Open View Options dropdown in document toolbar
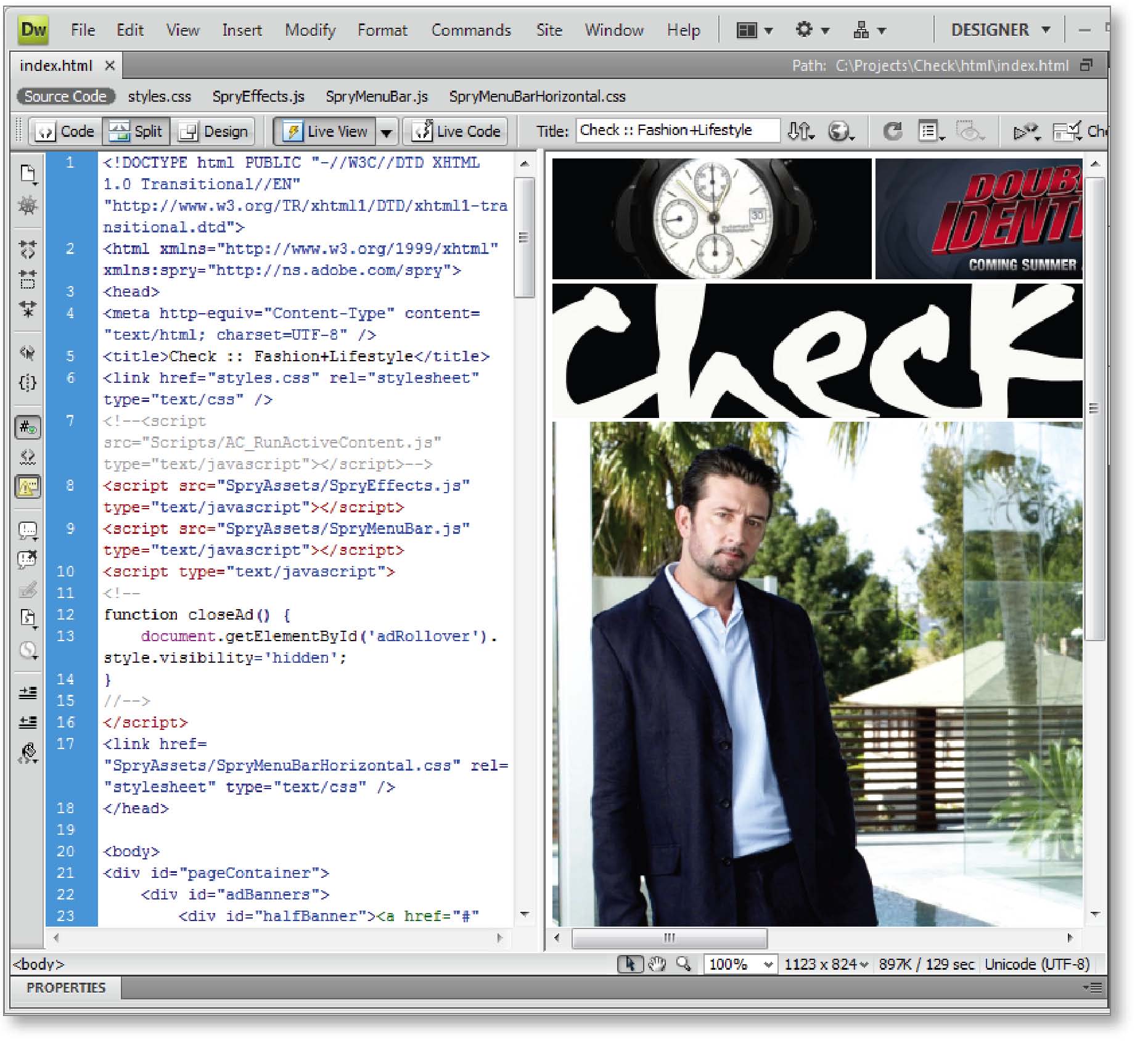1148x1053 pixels. pos(931,131)
